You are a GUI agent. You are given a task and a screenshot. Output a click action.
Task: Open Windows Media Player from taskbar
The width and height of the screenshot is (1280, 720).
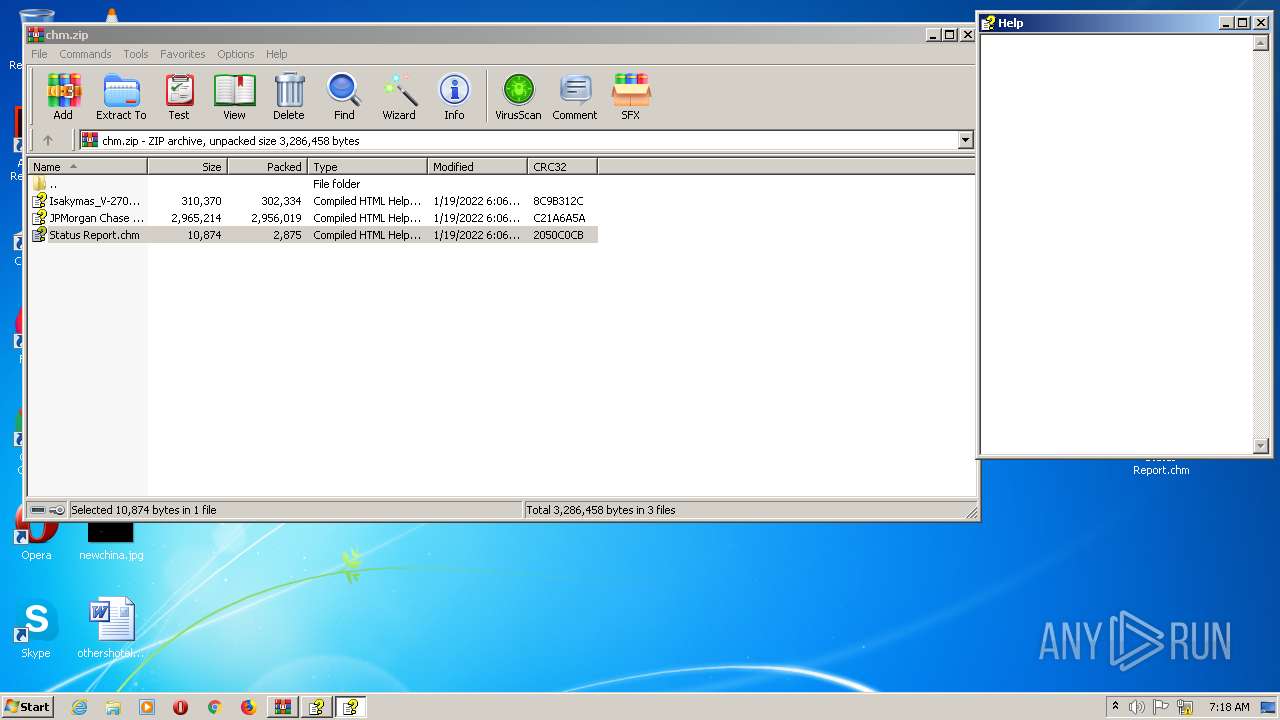[147, 707]
